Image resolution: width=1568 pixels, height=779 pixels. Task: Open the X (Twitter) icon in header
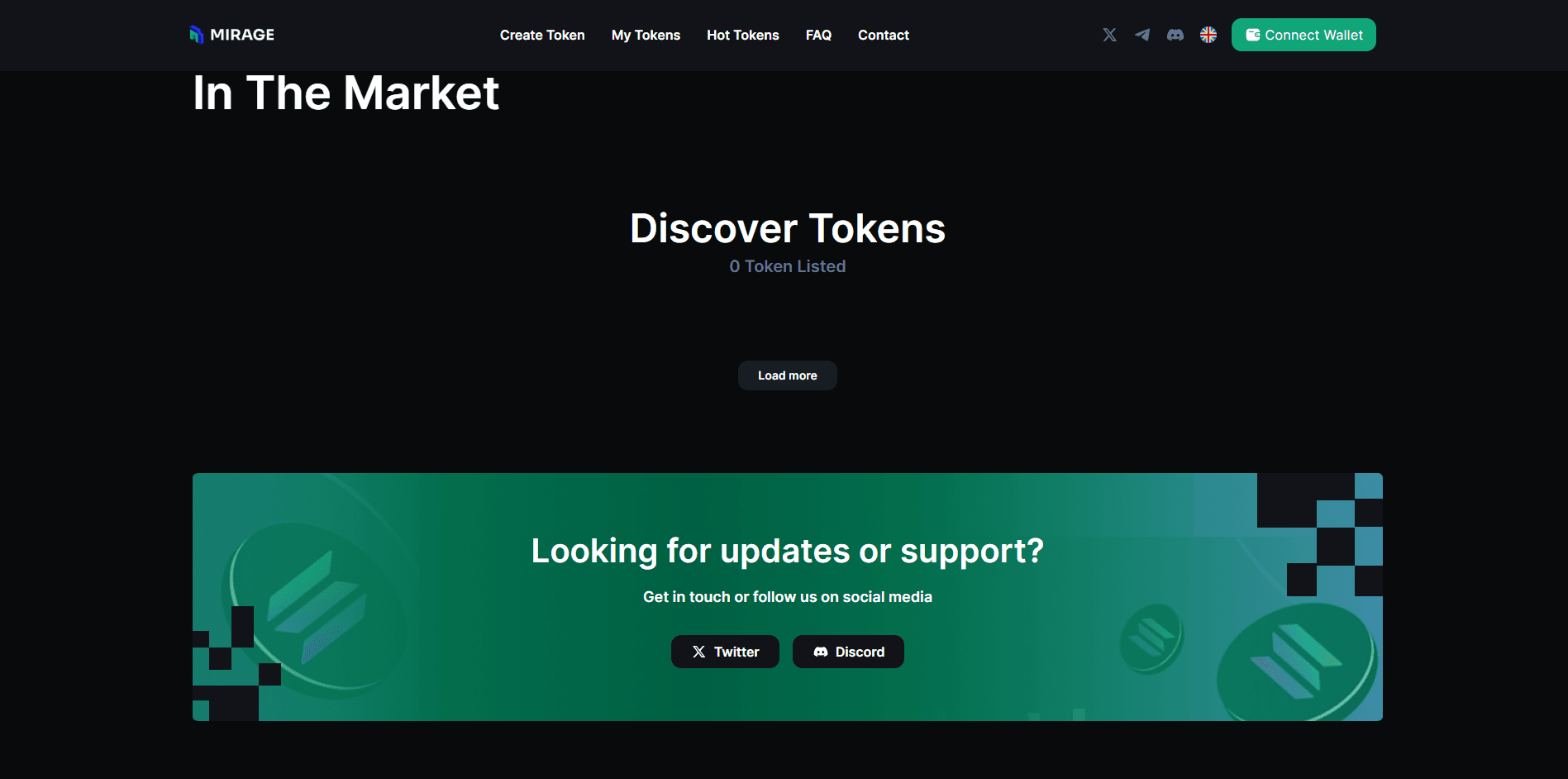pos(1109,35)
